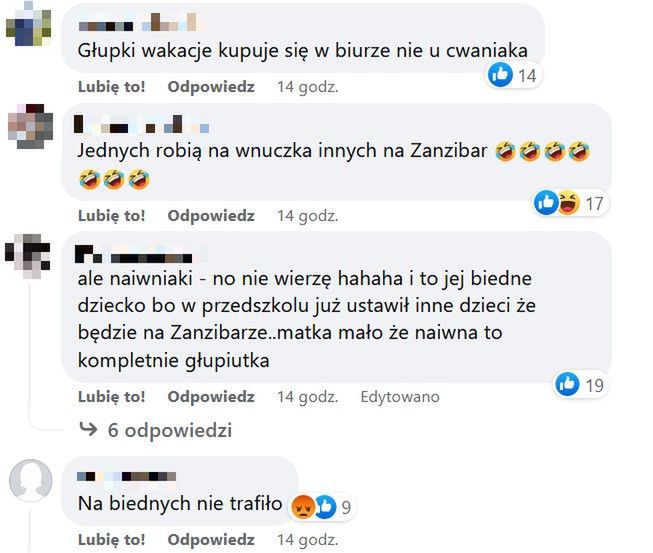Reply to the 'Głupki wakacje' comment
The image size is (653, 553).
(x=211, y=87)
